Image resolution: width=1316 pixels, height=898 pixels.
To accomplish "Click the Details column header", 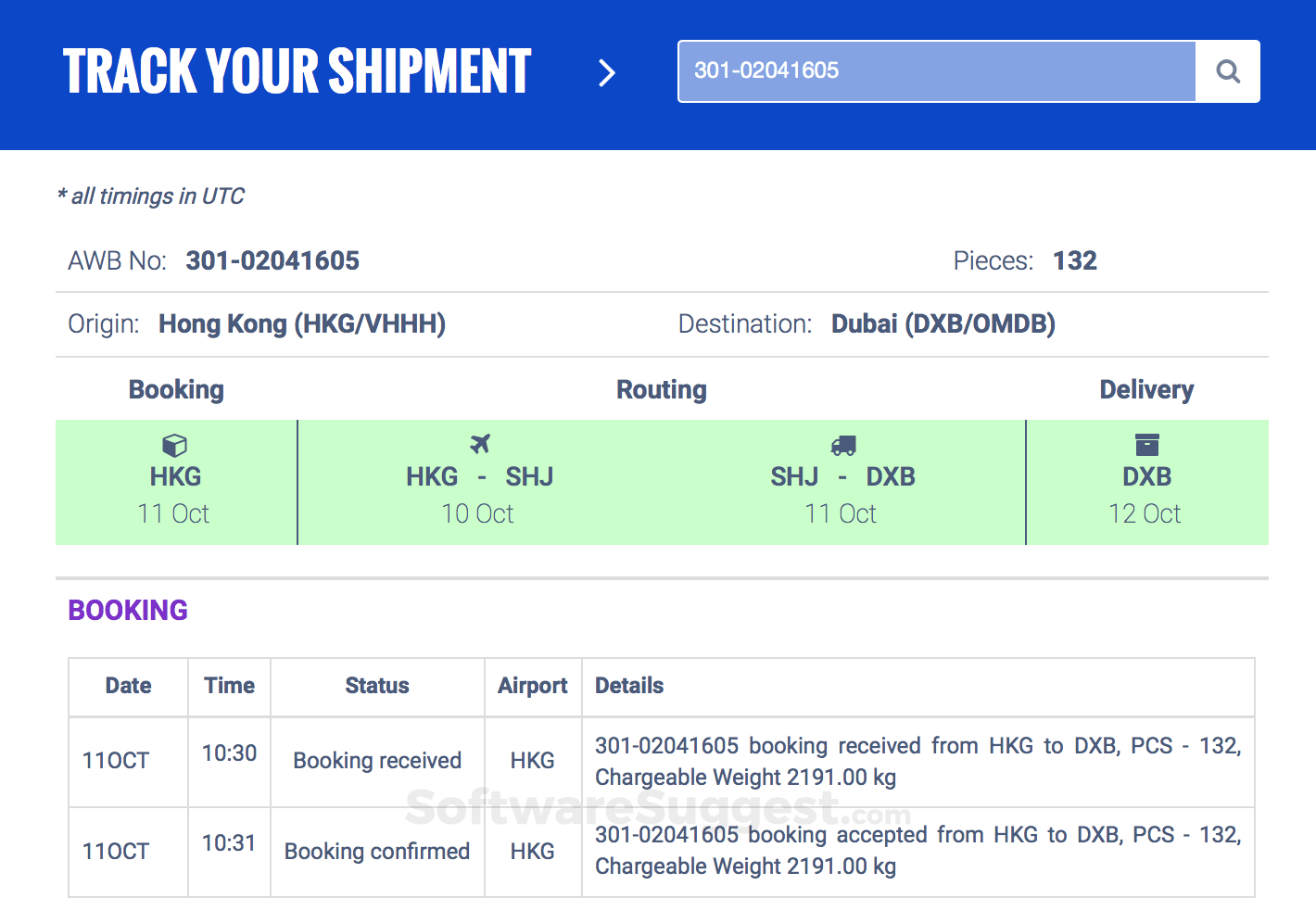I will point(629,686).
